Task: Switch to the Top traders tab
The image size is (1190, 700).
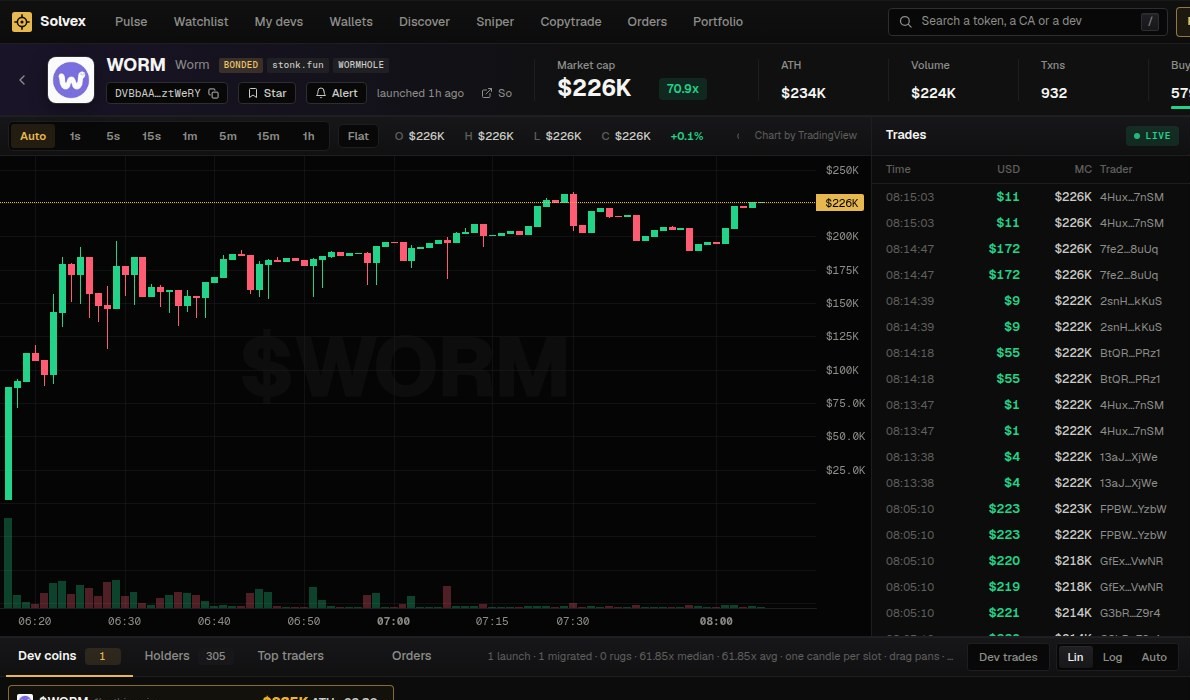Action: 290,656
